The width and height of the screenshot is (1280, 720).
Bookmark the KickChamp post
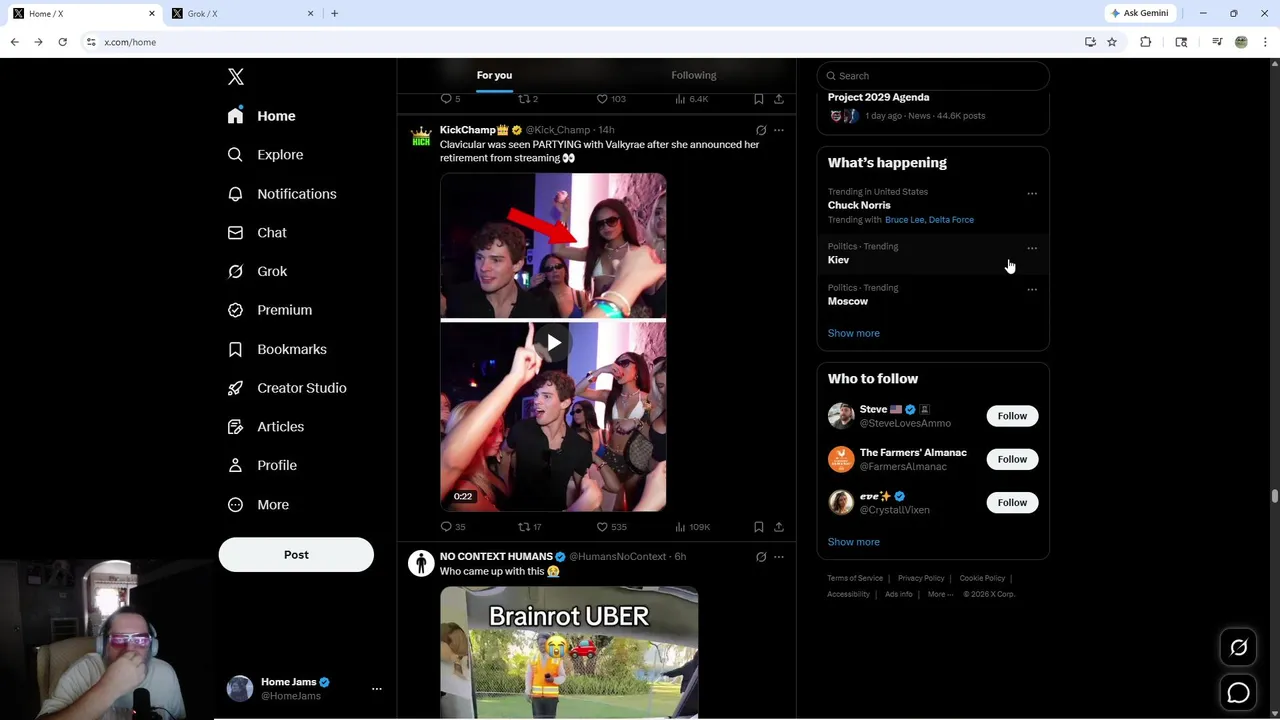click(x=759, y=527)
